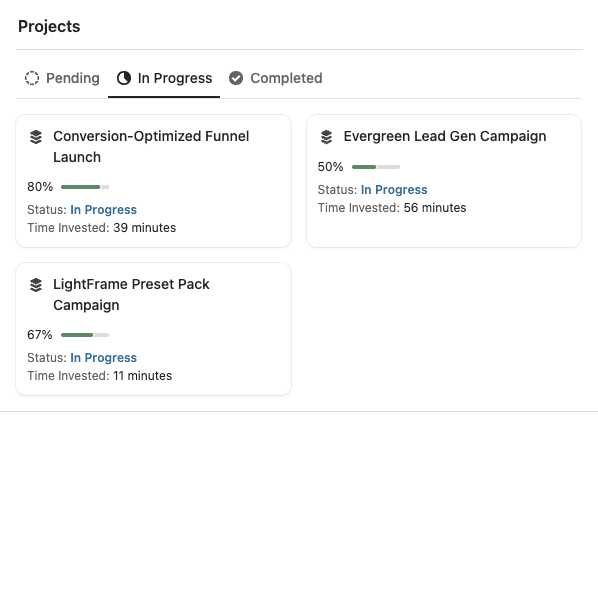Viewport: 598px width, 596px height.
Task: Click the Completed checkmark icon
Action: click(x=236, y=78)
